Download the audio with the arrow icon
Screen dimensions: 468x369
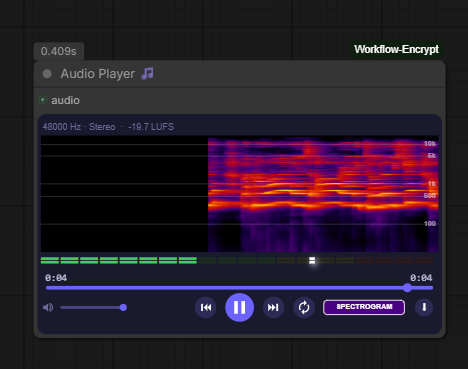(424, 307)
